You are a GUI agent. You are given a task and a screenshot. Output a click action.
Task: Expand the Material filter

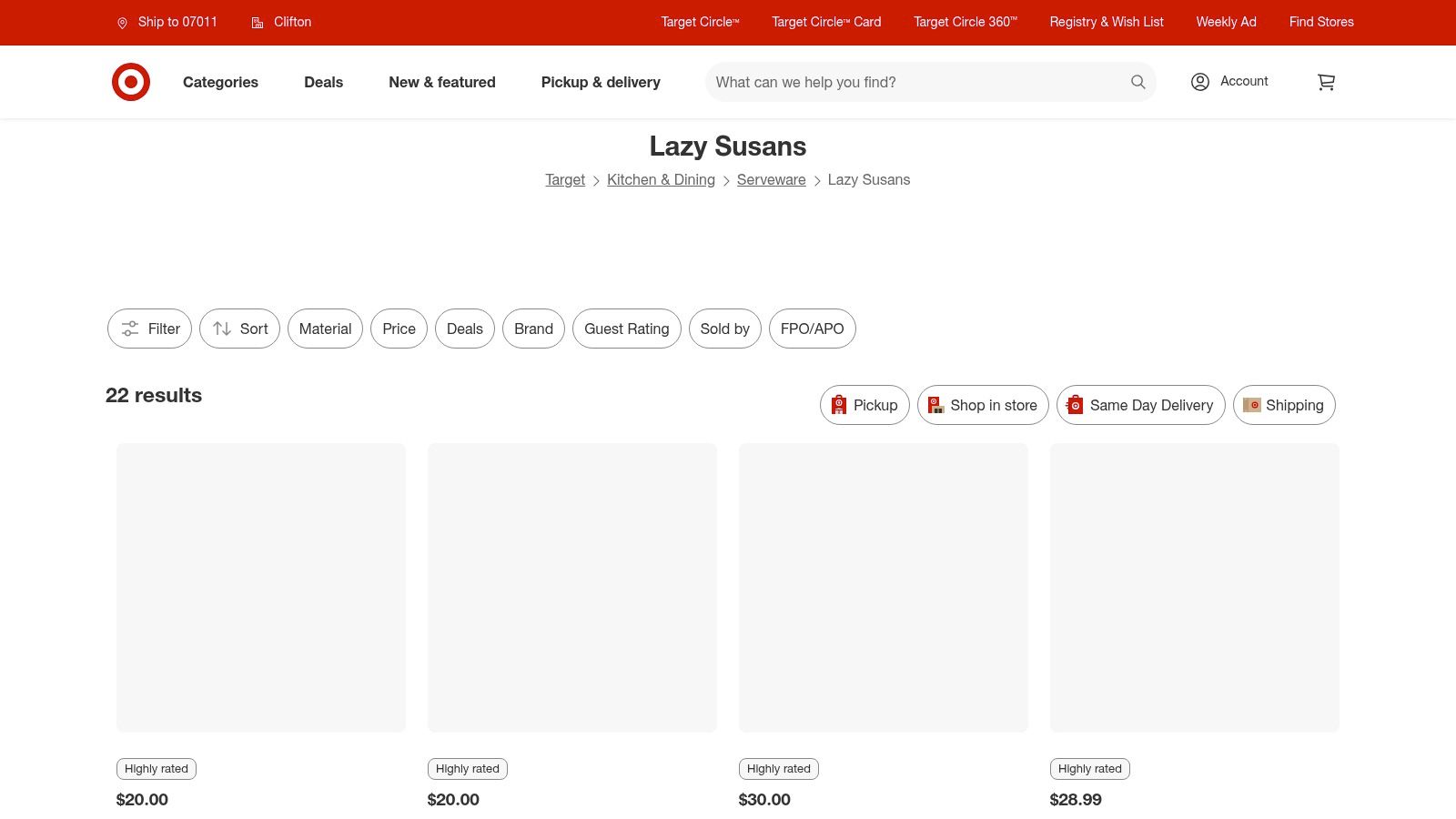(325, 329)
